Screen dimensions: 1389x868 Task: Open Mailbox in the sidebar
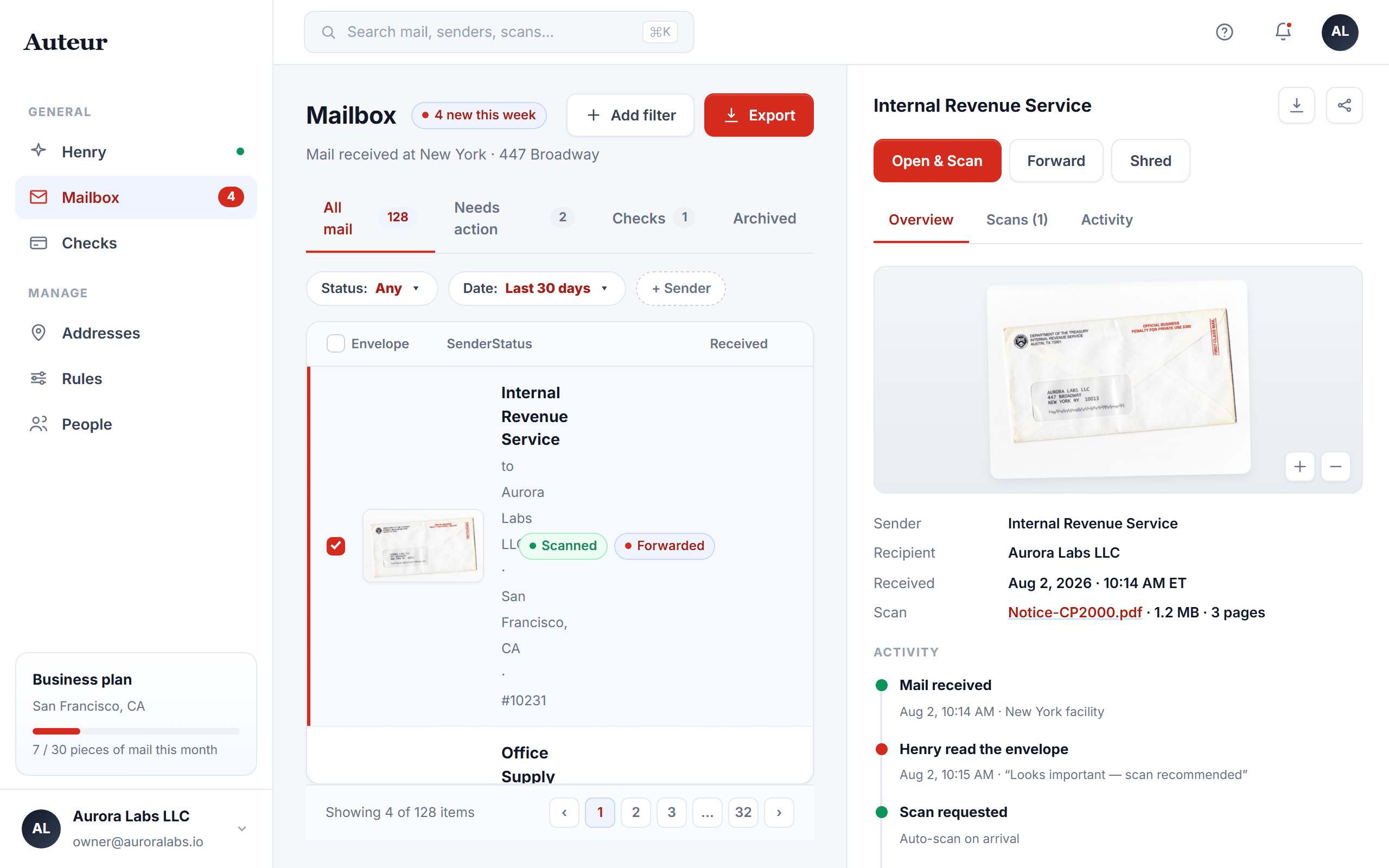pyautogui.click(x=136, y=197)
